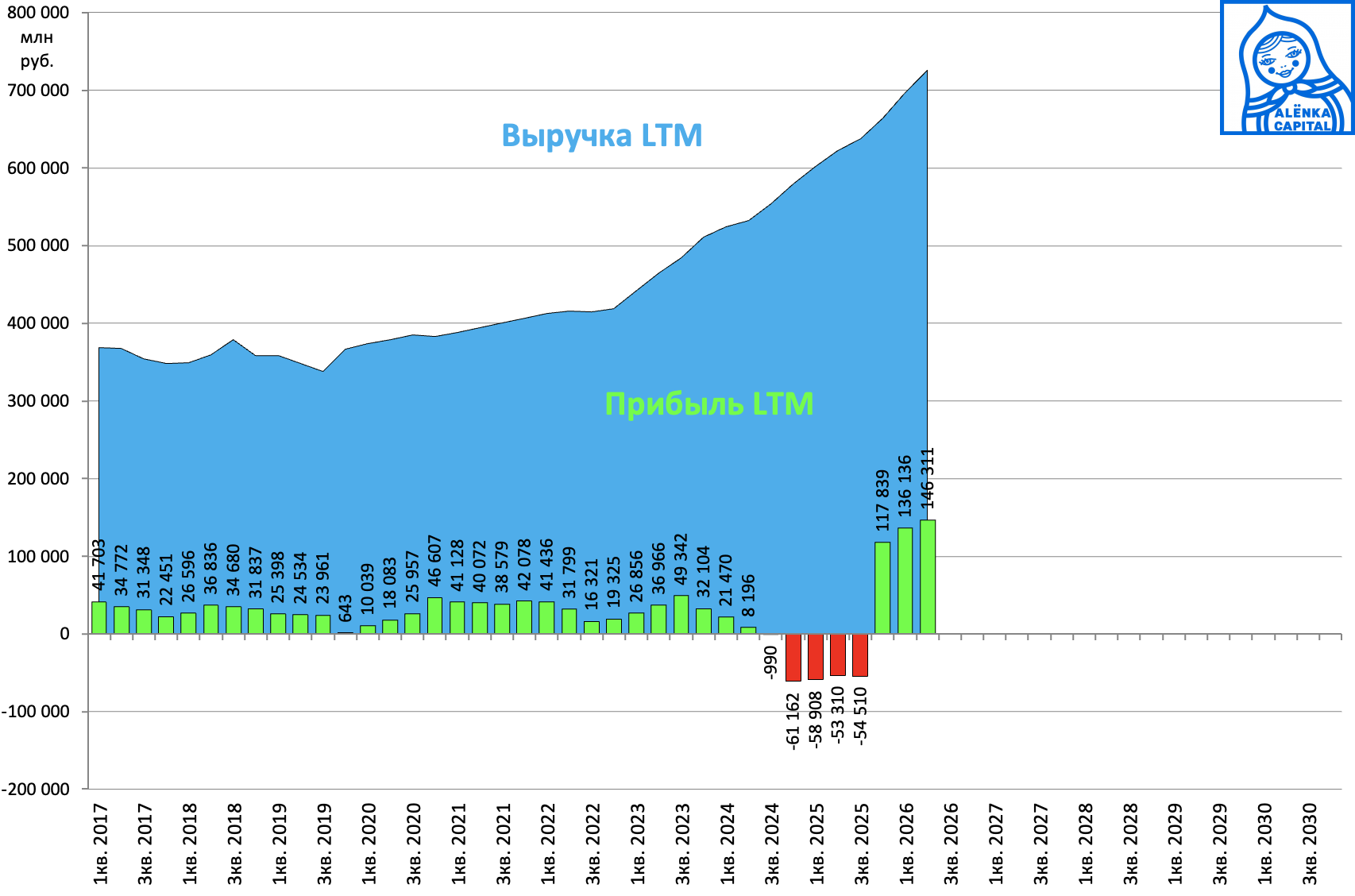Click the data label 16 321
The image size is (1355, 896).
(x=591, y=585)
